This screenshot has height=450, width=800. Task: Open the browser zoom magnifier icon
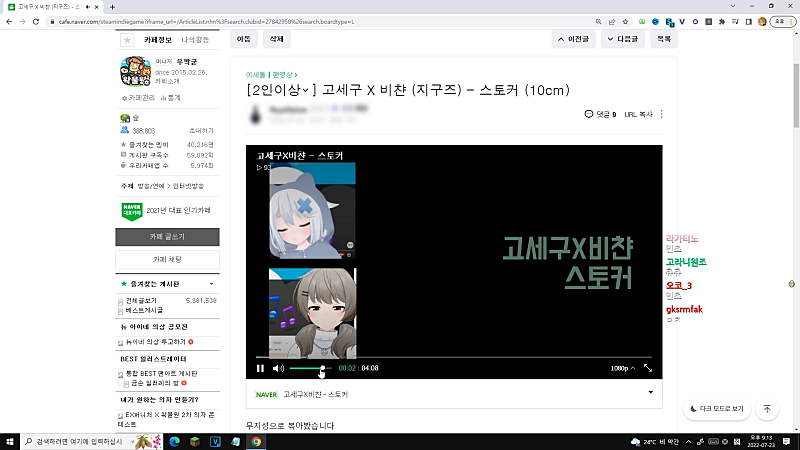[x=598, y=21]
